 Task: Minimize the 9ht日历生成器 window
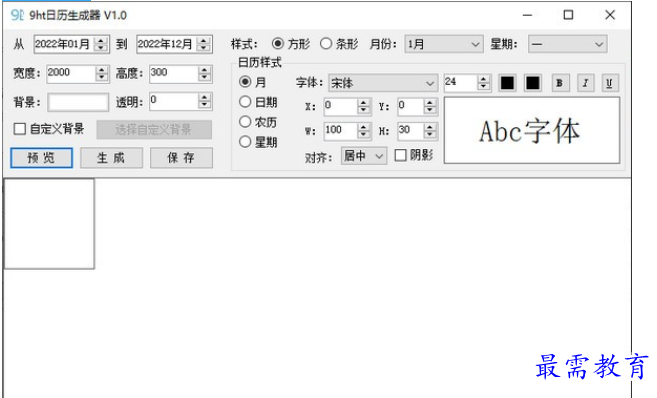click(528, 15)
